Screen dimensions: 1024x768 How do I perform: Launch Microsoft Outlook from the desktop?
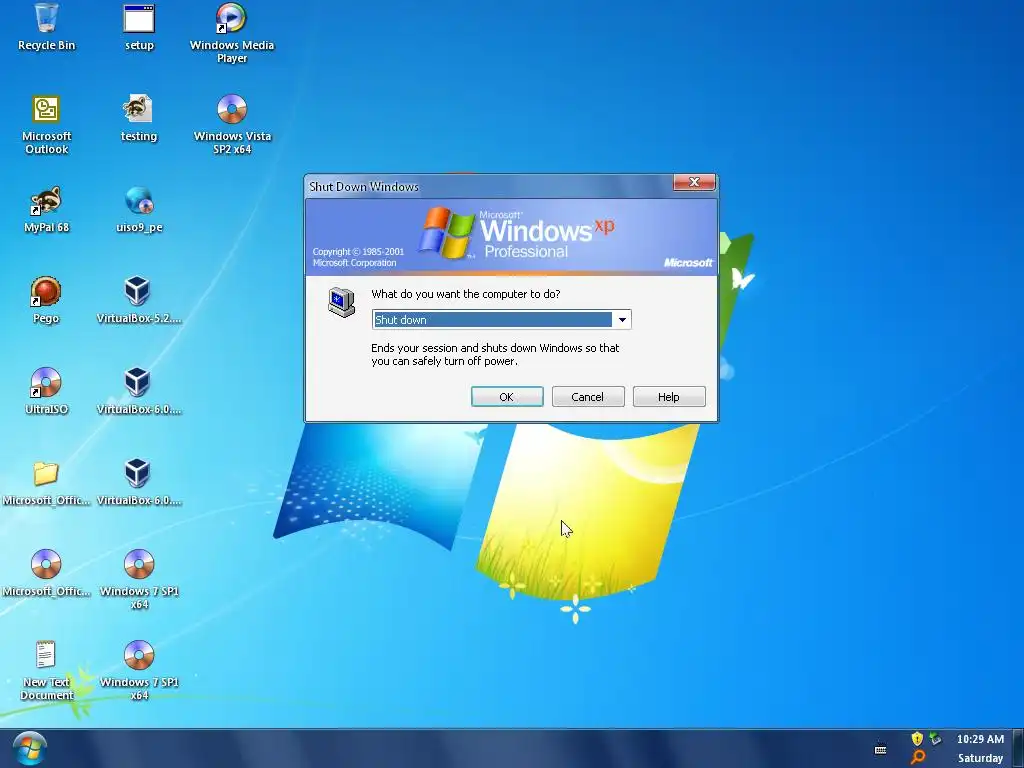[x=46, y=123]
